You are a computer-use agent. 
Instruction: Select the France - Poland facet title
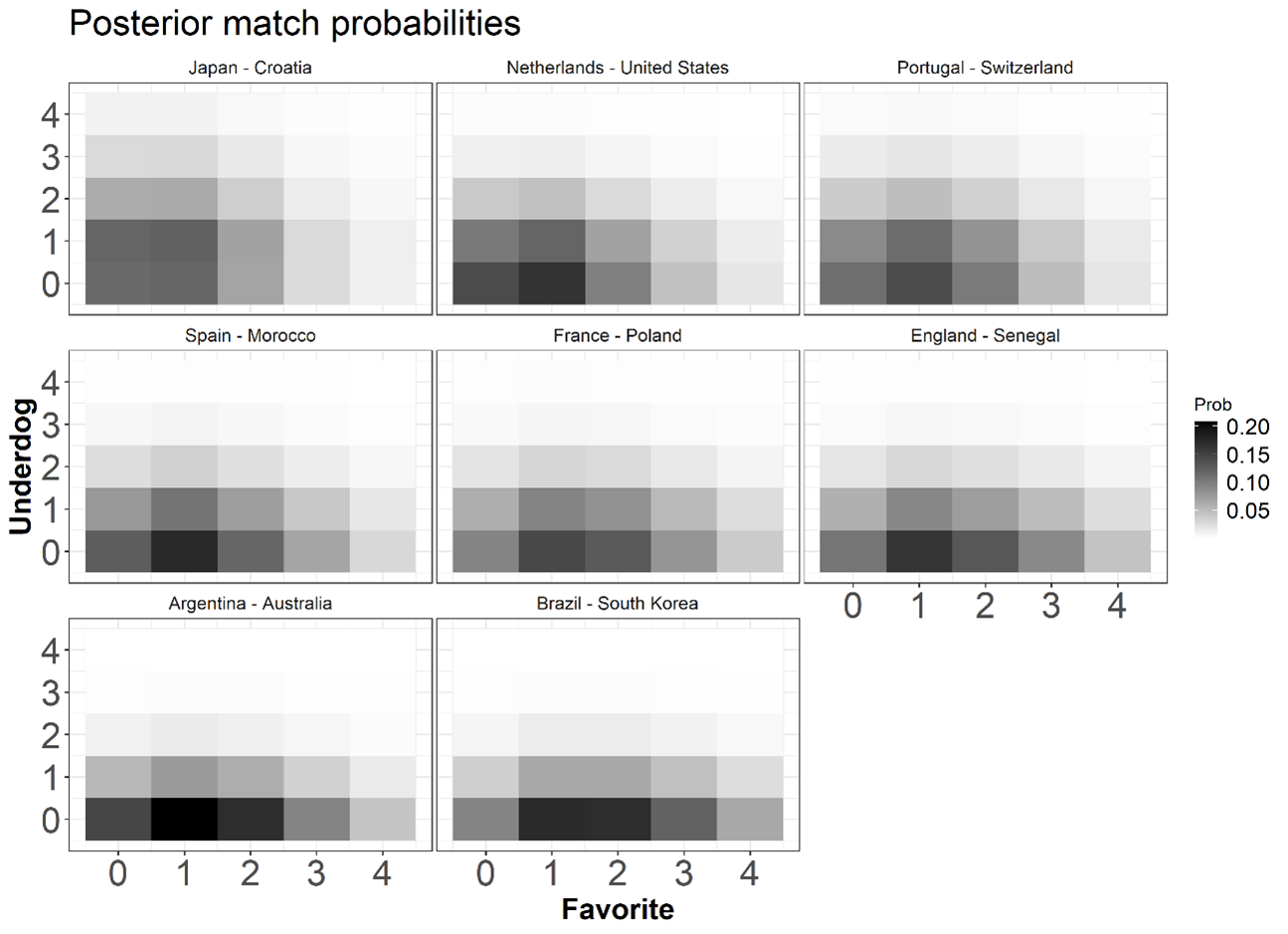point(617,336)
